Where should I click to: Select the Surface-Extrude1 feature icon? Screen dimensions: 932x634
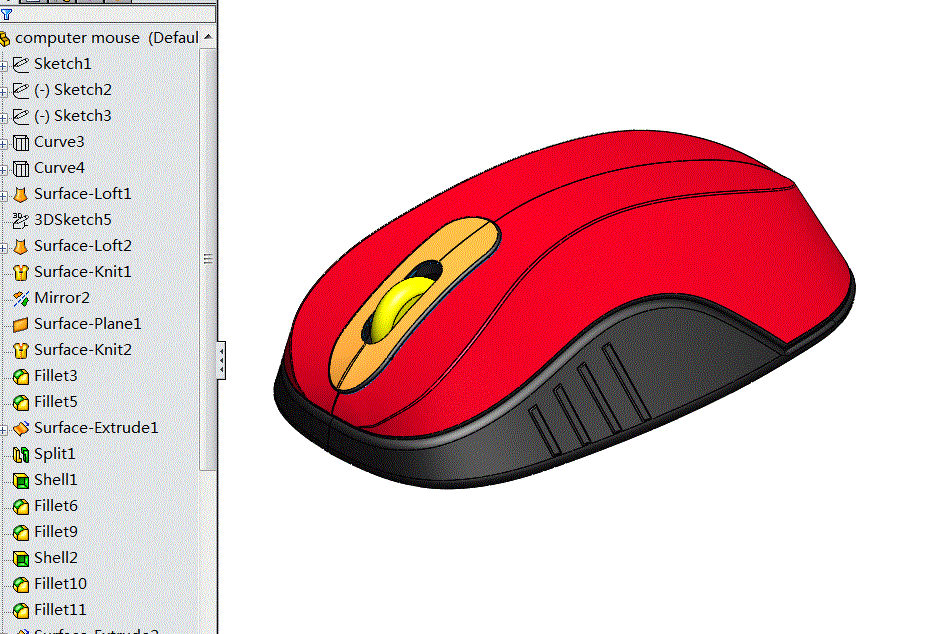click(21, 427)
